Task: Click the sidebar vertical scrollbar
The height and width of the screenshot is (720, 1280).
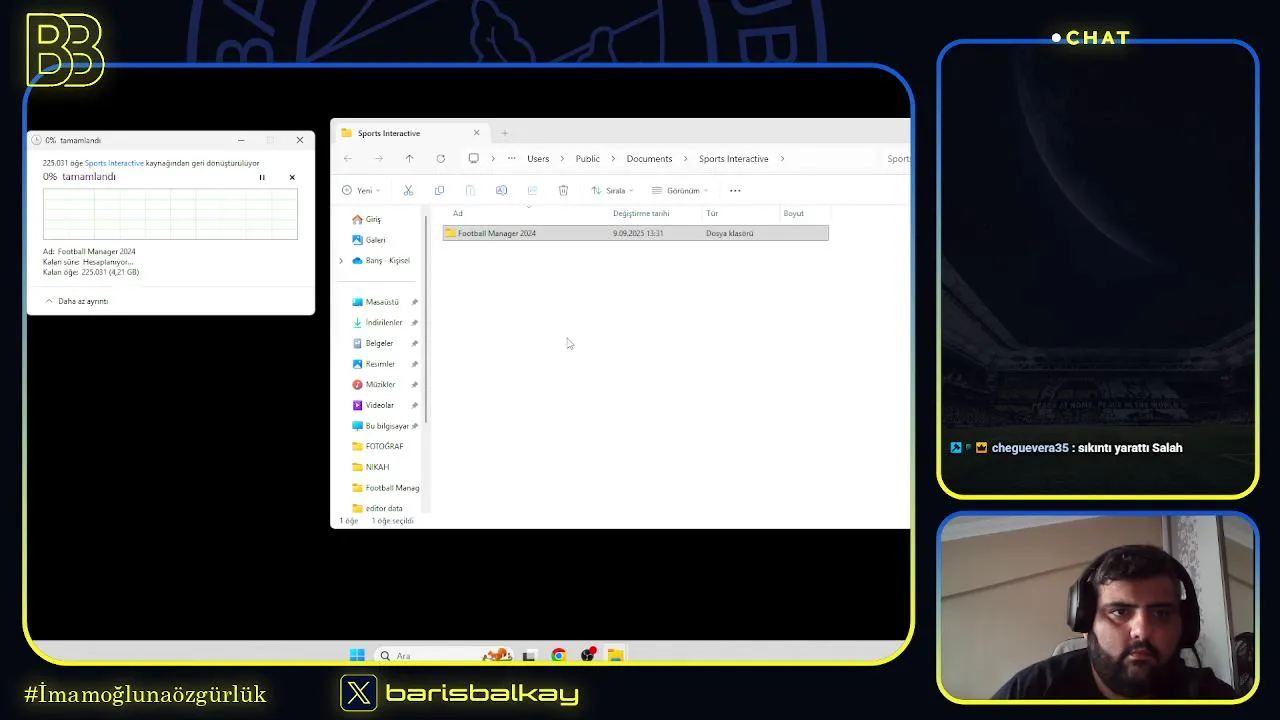Action: click(x=426, y=320)
